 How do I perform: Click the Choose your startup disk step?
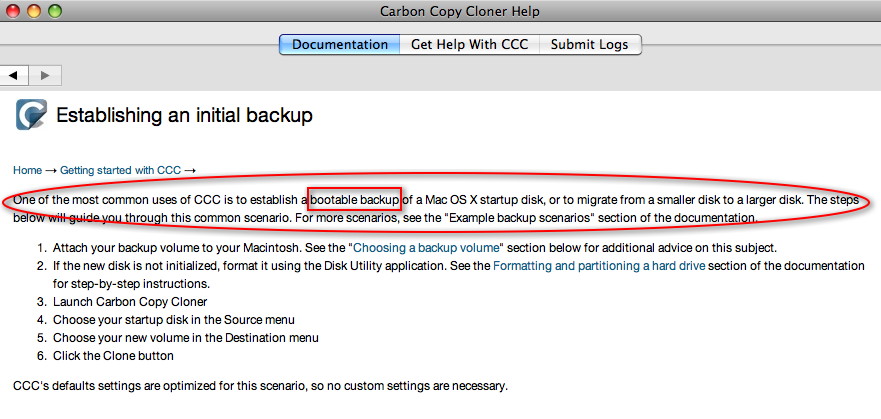coord(174,320)
